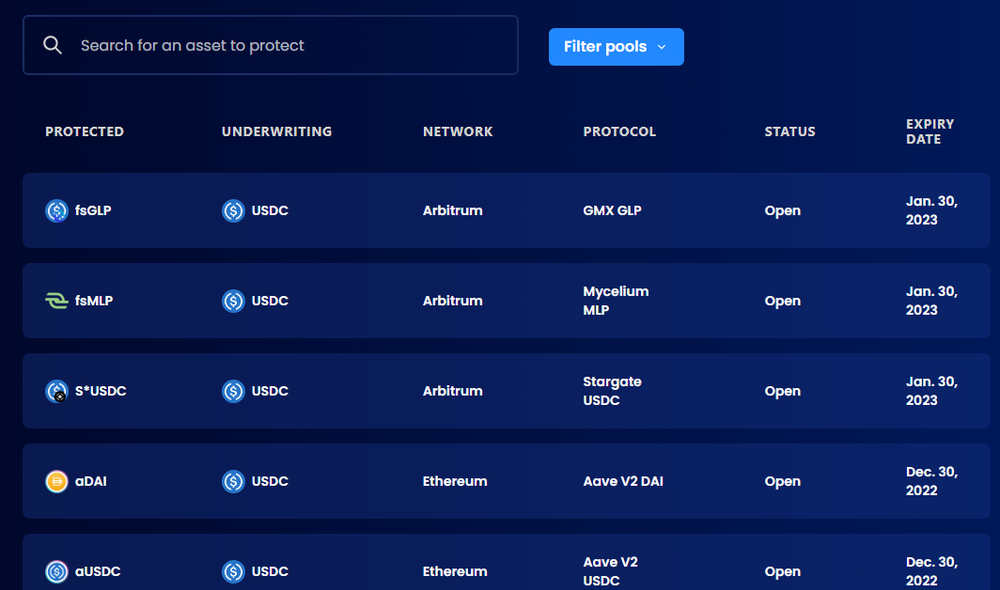This screenshot has height=590, width=1000.
Task: Select the aUSDC asset name
Action: coord(98,572)
